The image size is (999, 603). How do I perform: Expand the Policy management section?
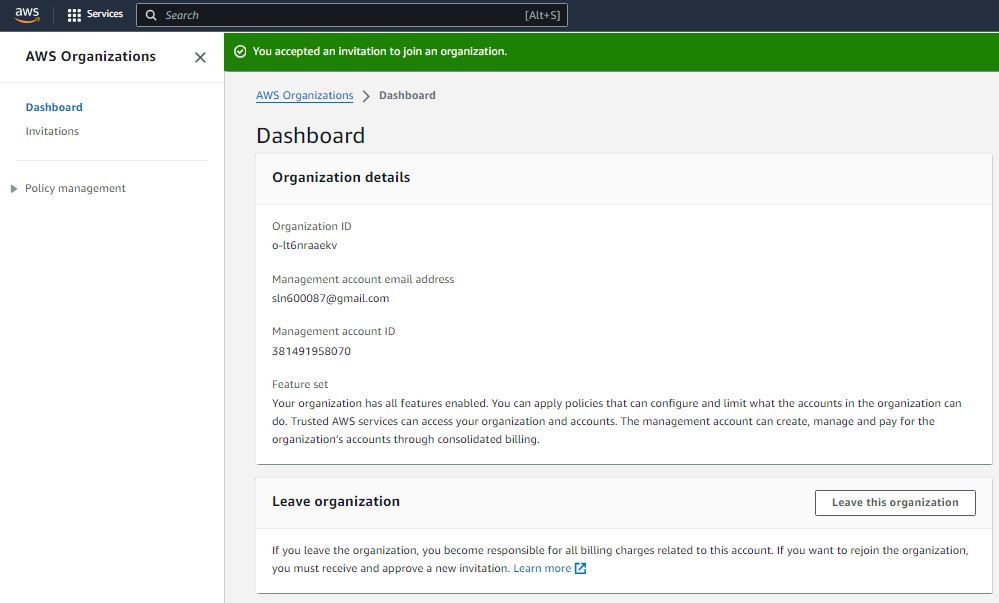click(x=14, y=188)
